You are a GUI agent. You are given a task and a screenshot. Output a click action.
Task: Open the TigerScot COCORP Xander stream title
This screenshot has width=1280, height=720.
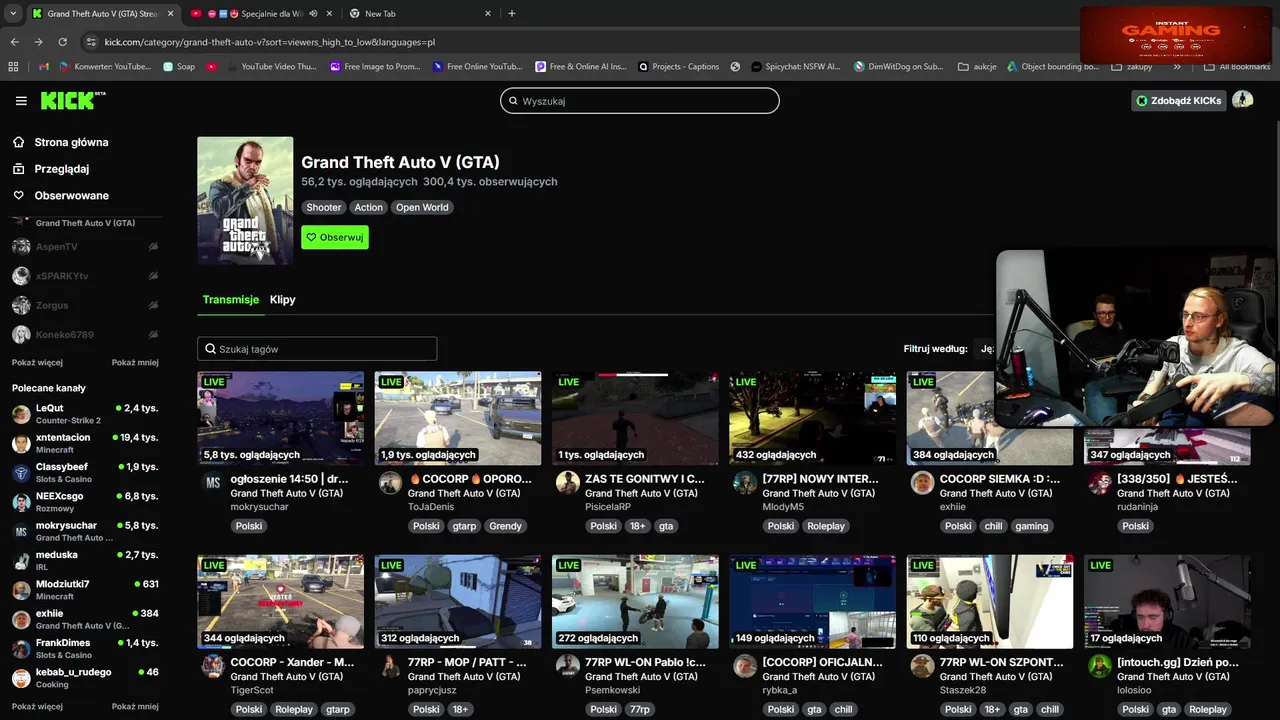pos(292,662)
